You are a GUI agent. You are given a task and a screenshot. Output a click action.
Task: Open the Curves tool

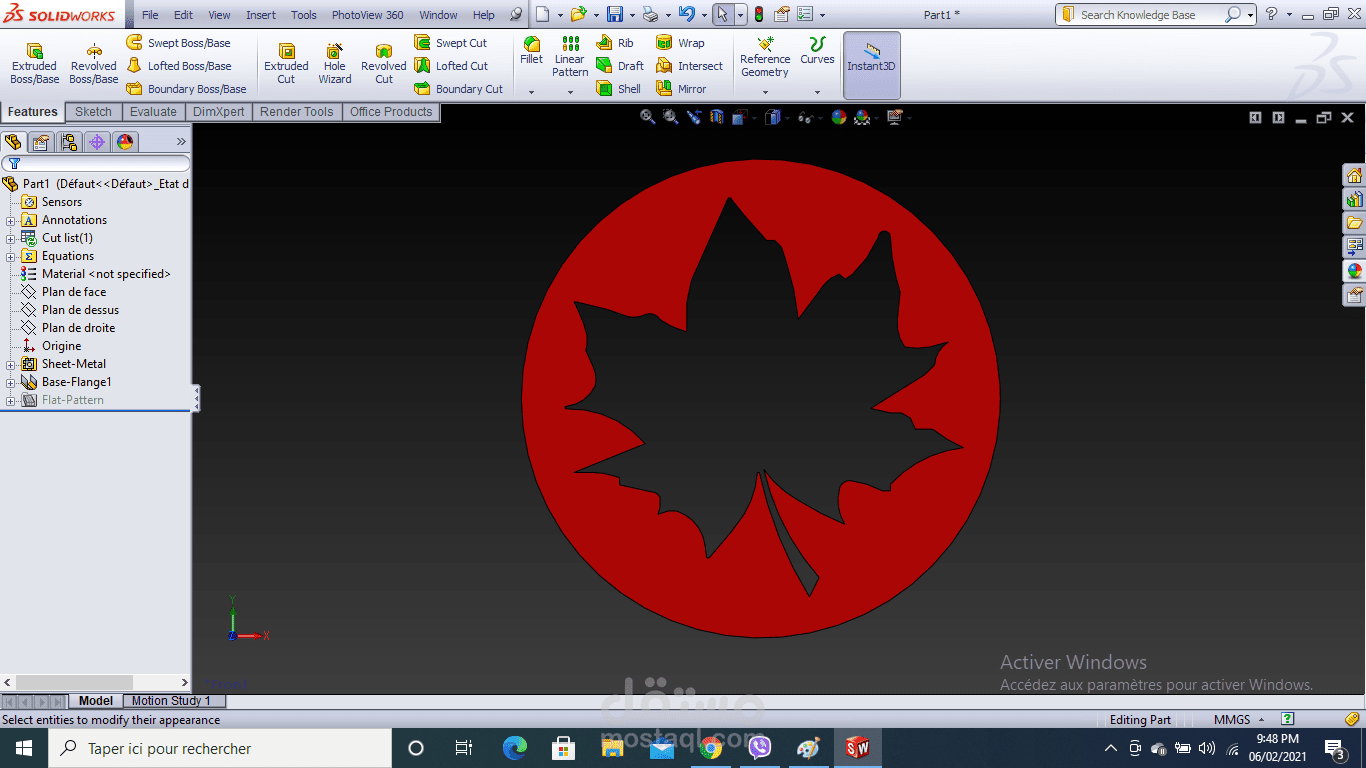coord(817,50)
